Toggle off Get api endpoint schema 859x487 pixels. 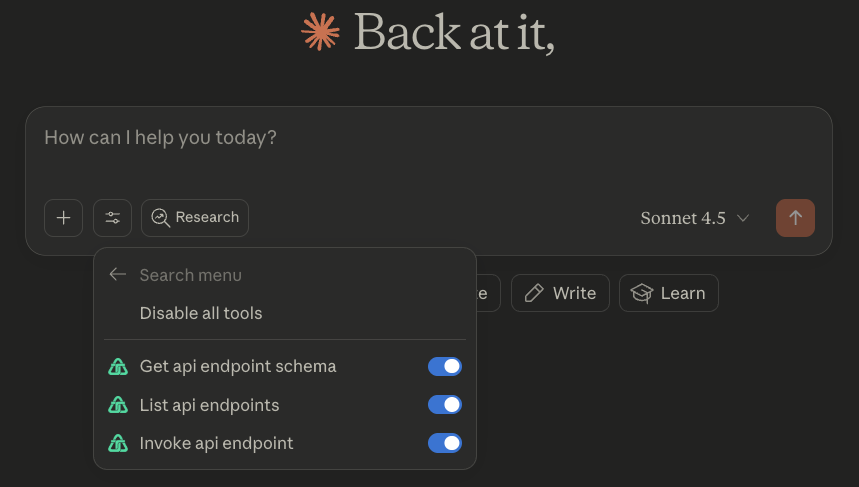point(445,367)
